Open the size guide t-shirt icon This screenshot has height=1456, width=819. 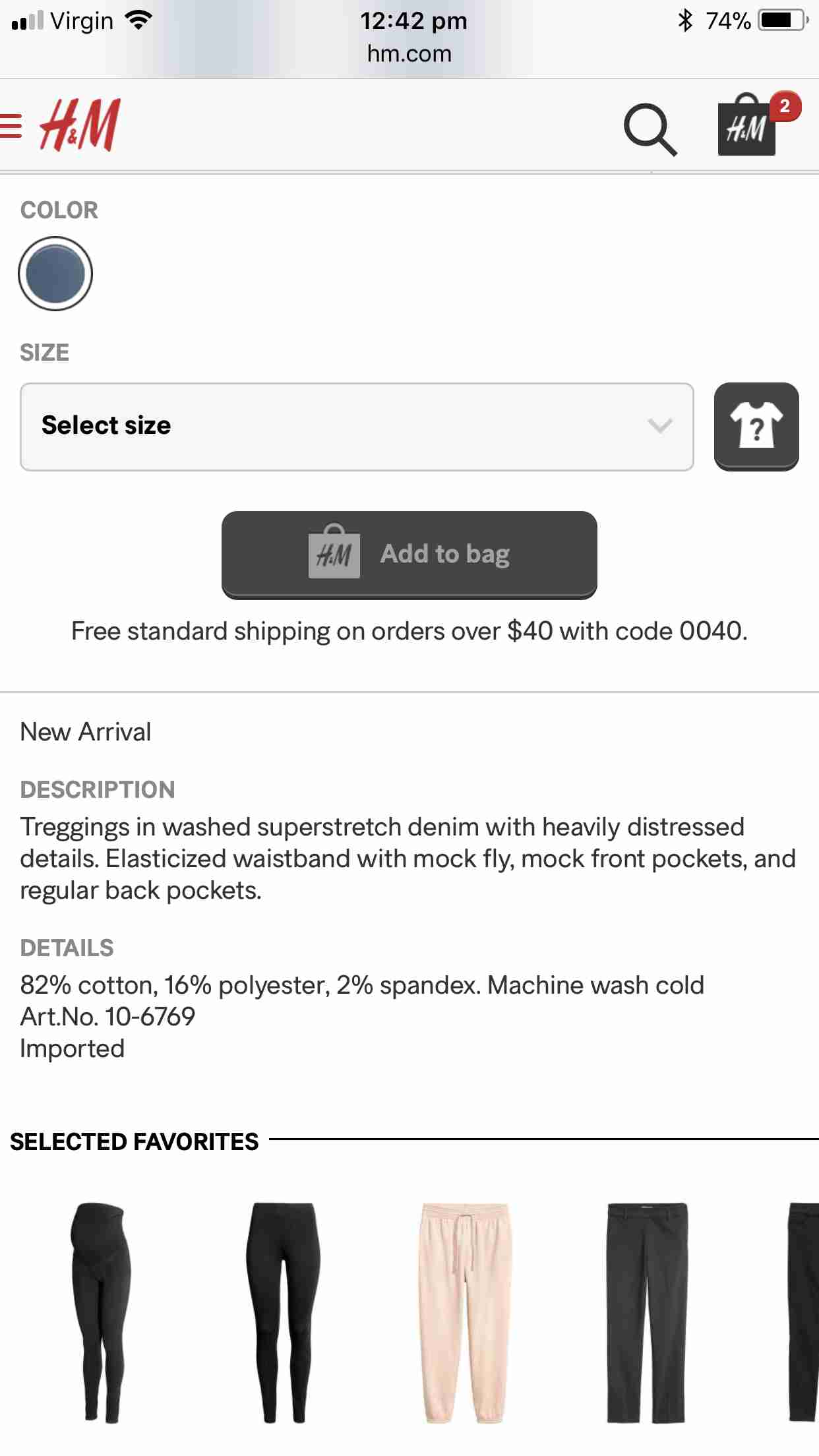pyautogui.click(x=756, y=426)
